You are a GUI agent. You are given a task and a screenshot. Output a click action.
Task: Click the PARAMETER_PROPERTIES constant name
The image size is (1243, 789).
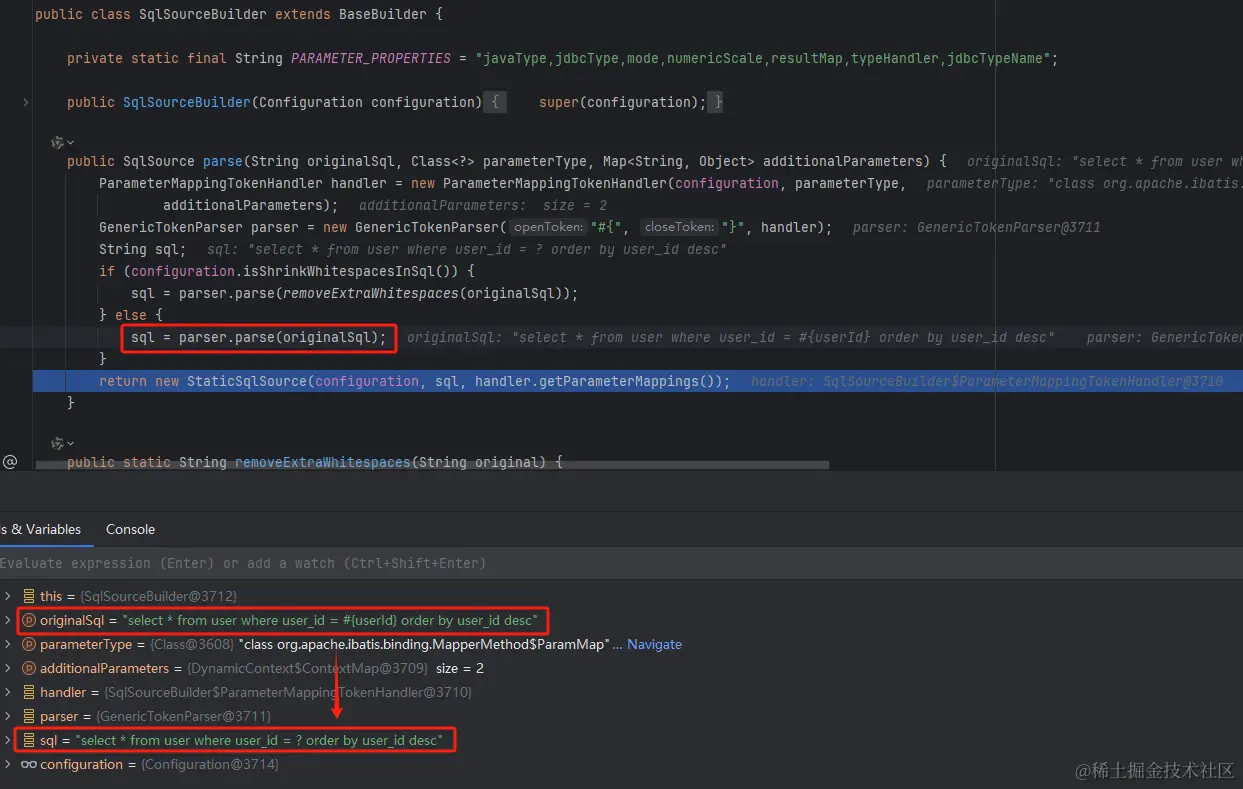(x=371, y=58)
